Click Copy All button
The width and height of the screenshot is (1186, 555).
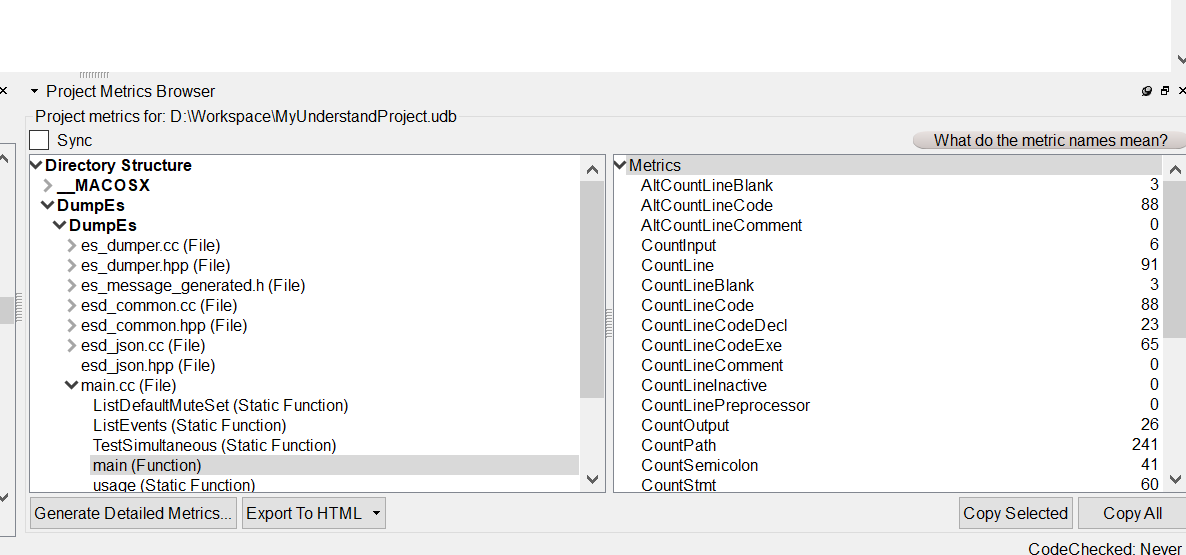tap(1132, 513)
